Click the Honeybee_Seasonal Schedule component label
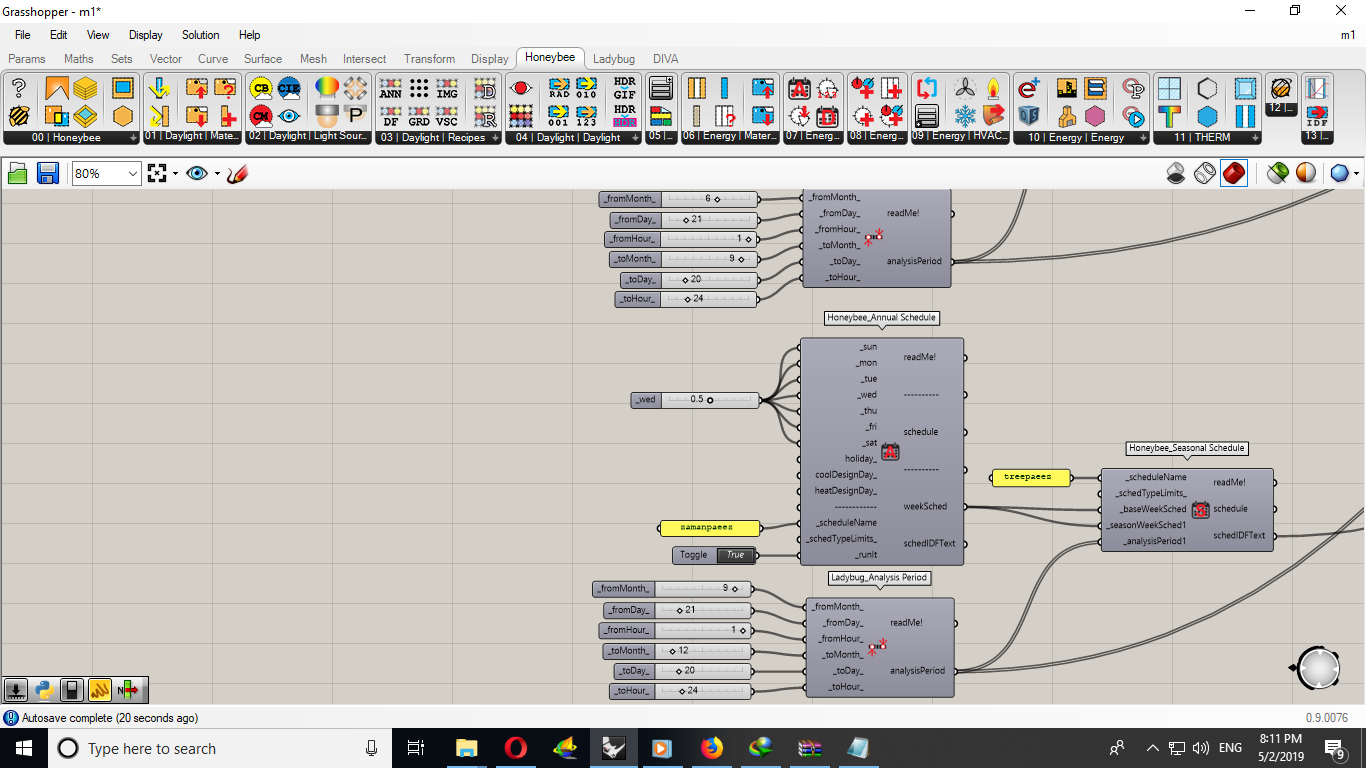This screenshot has width=1366, height=768. 1188,448
